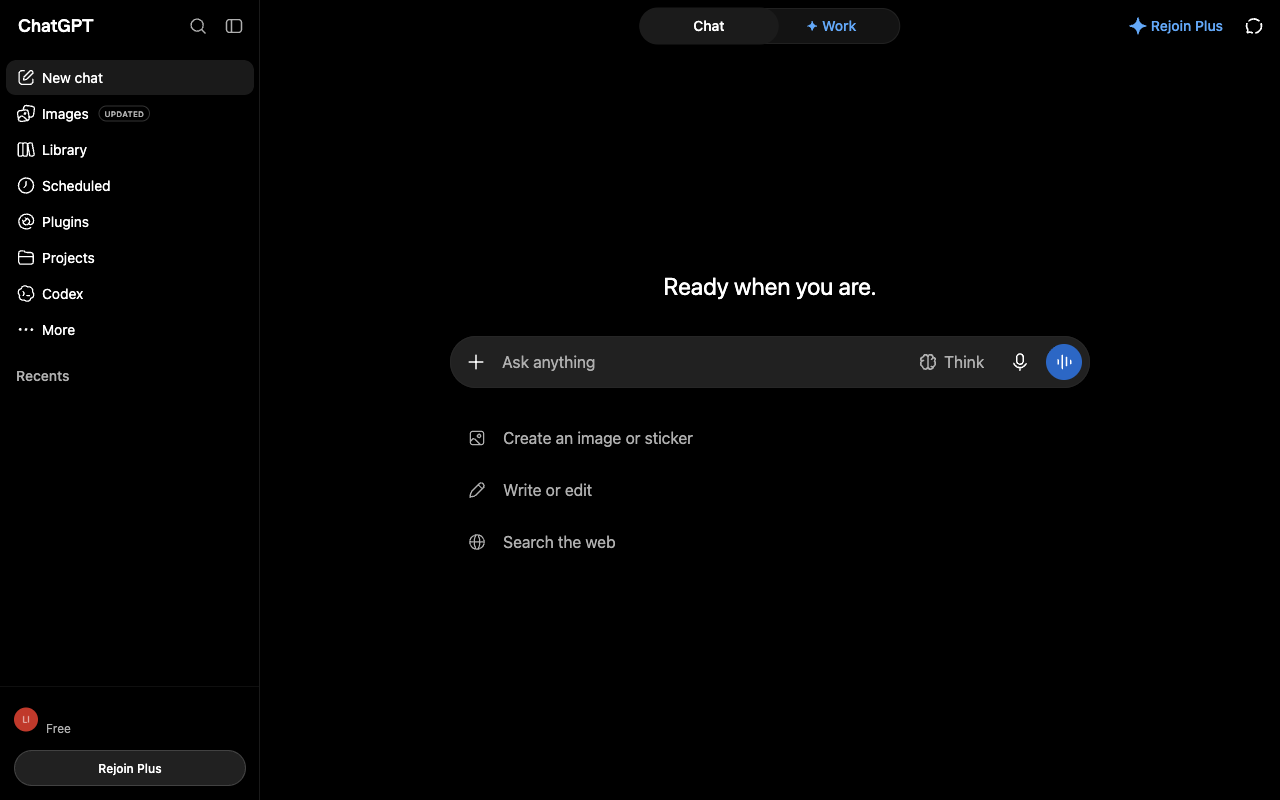The height and width of the screenshot is (800, 1280).
Task: Click the Ready when you are heading
Action: 770,287
